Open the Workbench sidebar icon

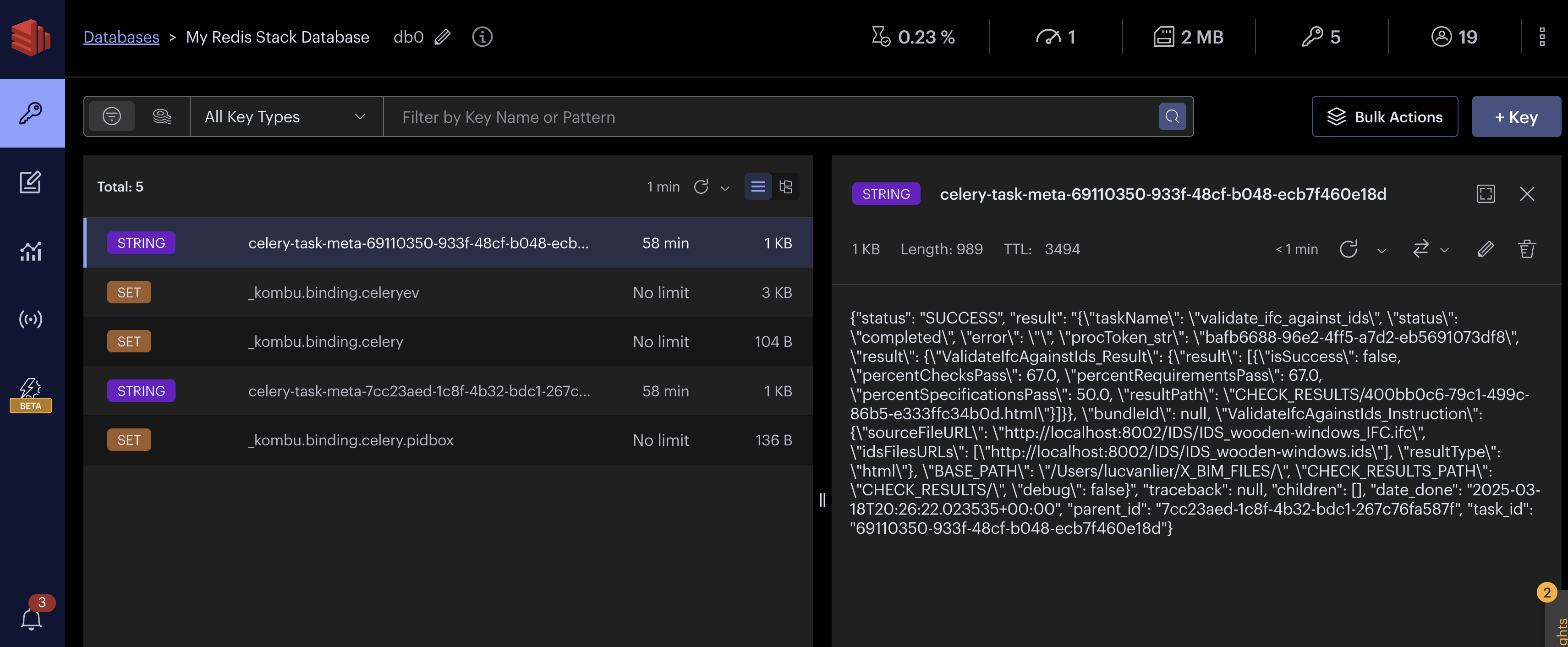31,181
